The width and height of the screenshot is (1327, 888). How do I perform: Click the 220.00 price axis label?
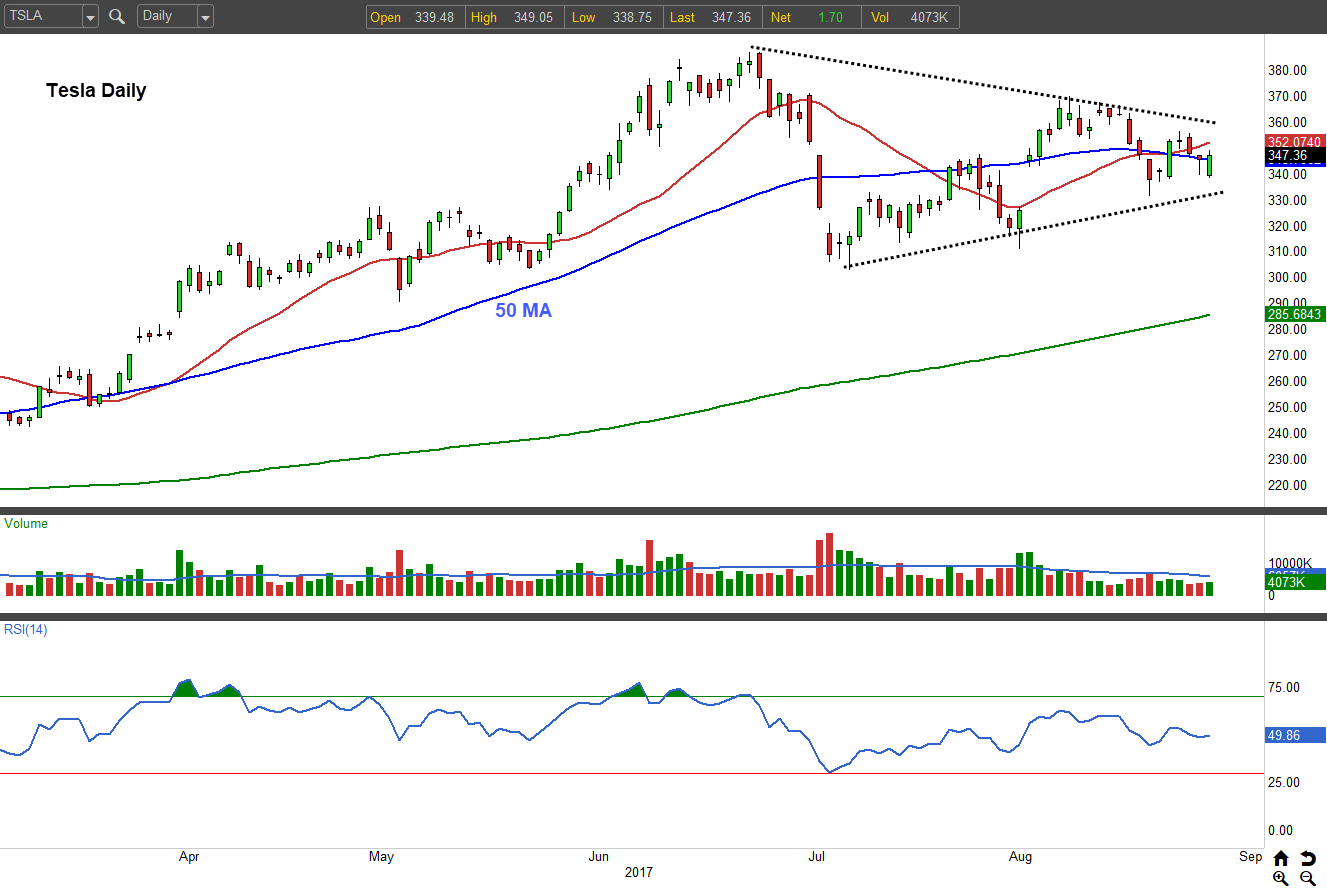[1286, 485]
